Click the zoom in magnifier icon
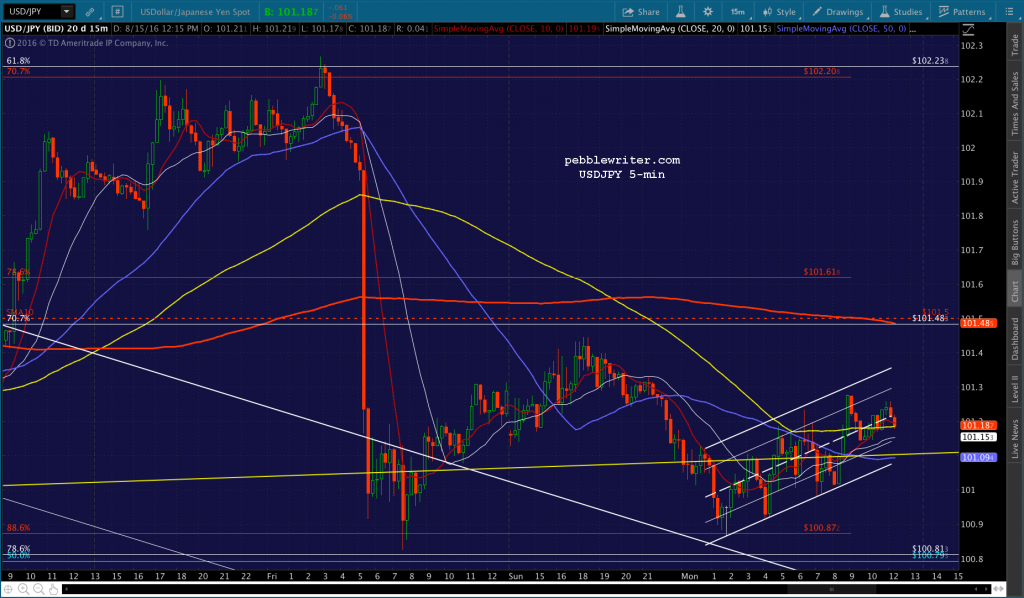Image resolution: width=1024 pixels, height=598 pixels. [x=24, y=589]
